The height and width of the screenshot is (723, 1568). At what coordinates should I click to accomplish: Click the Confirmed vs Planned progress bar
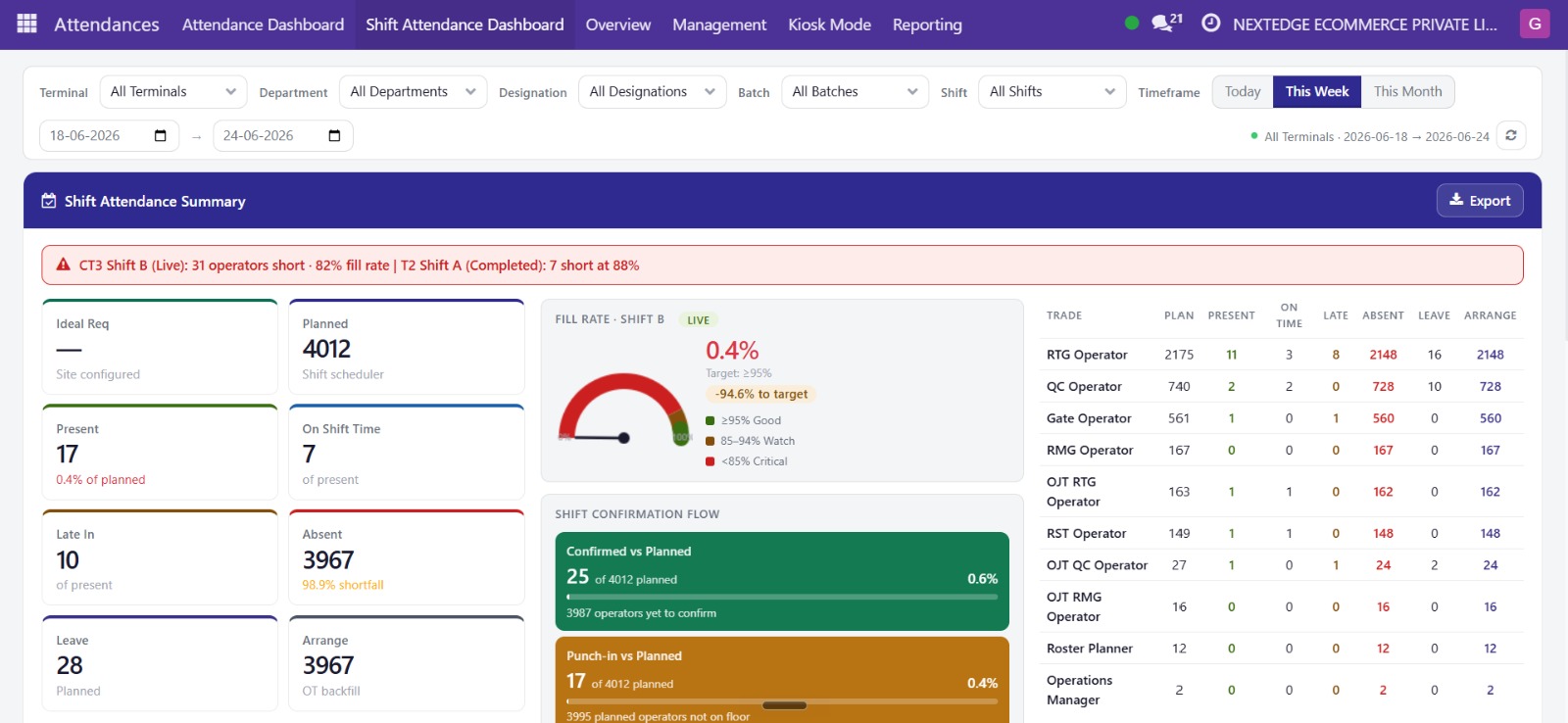pos(782,597)
